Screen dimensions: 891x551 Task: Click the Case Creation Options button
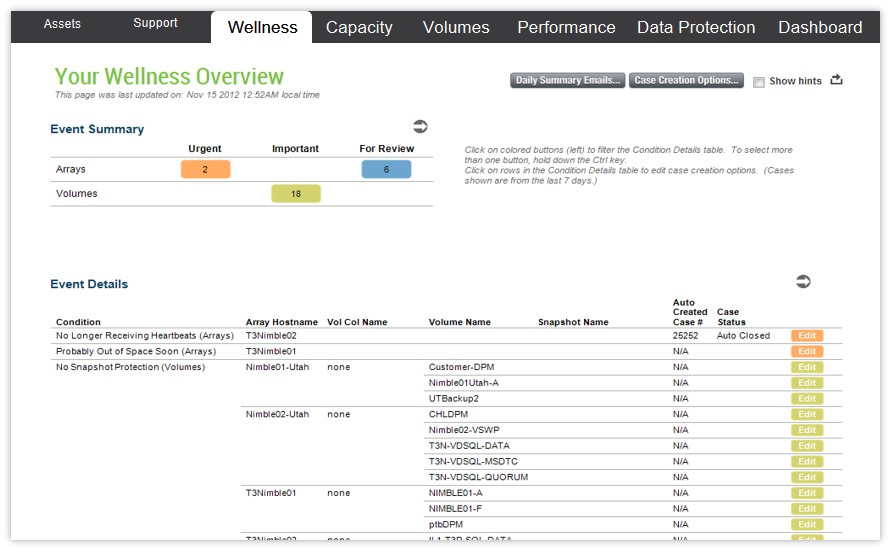pos(686,80)
